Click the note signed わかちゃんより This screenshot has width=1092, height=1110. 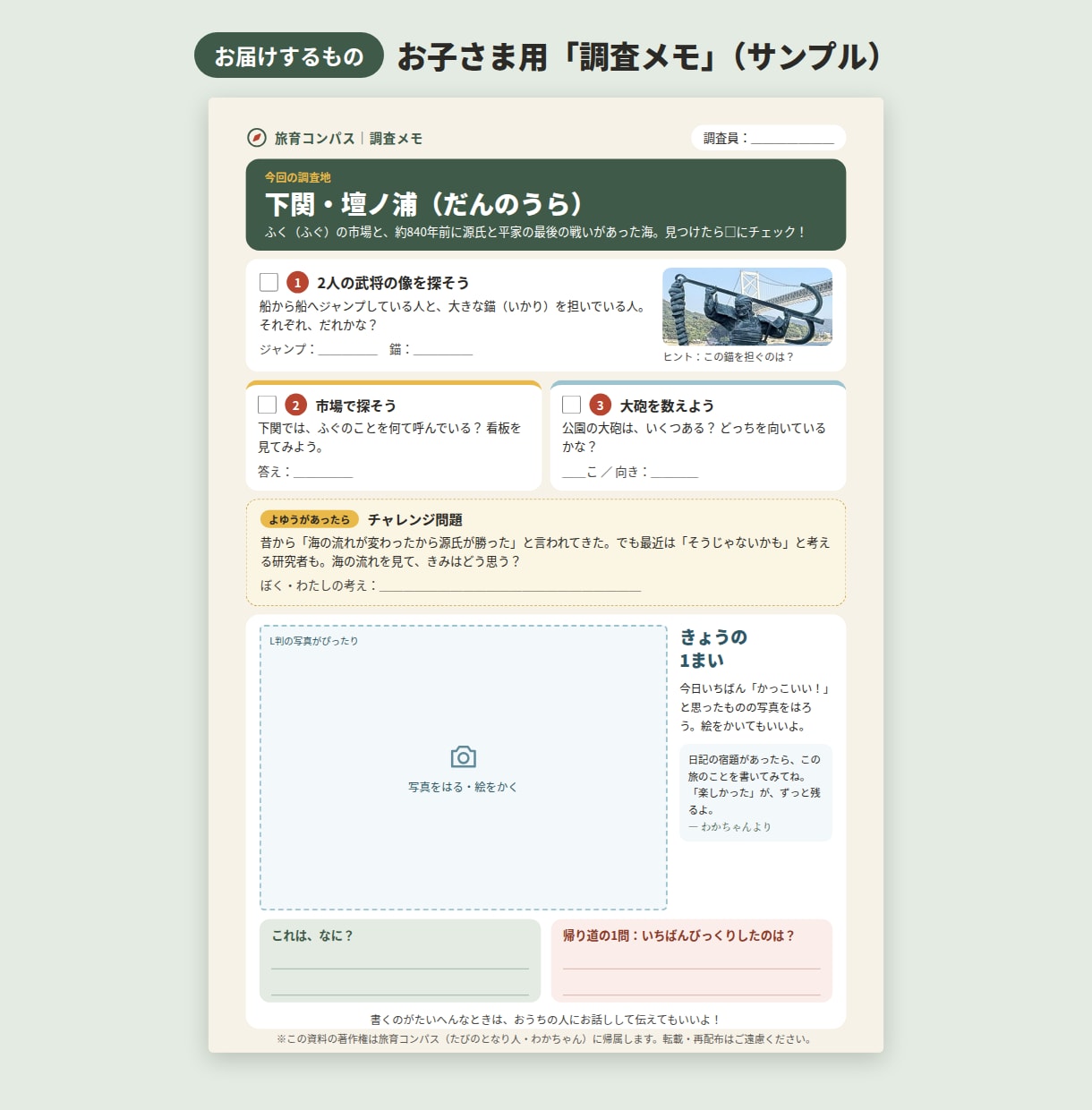[755, 793]
